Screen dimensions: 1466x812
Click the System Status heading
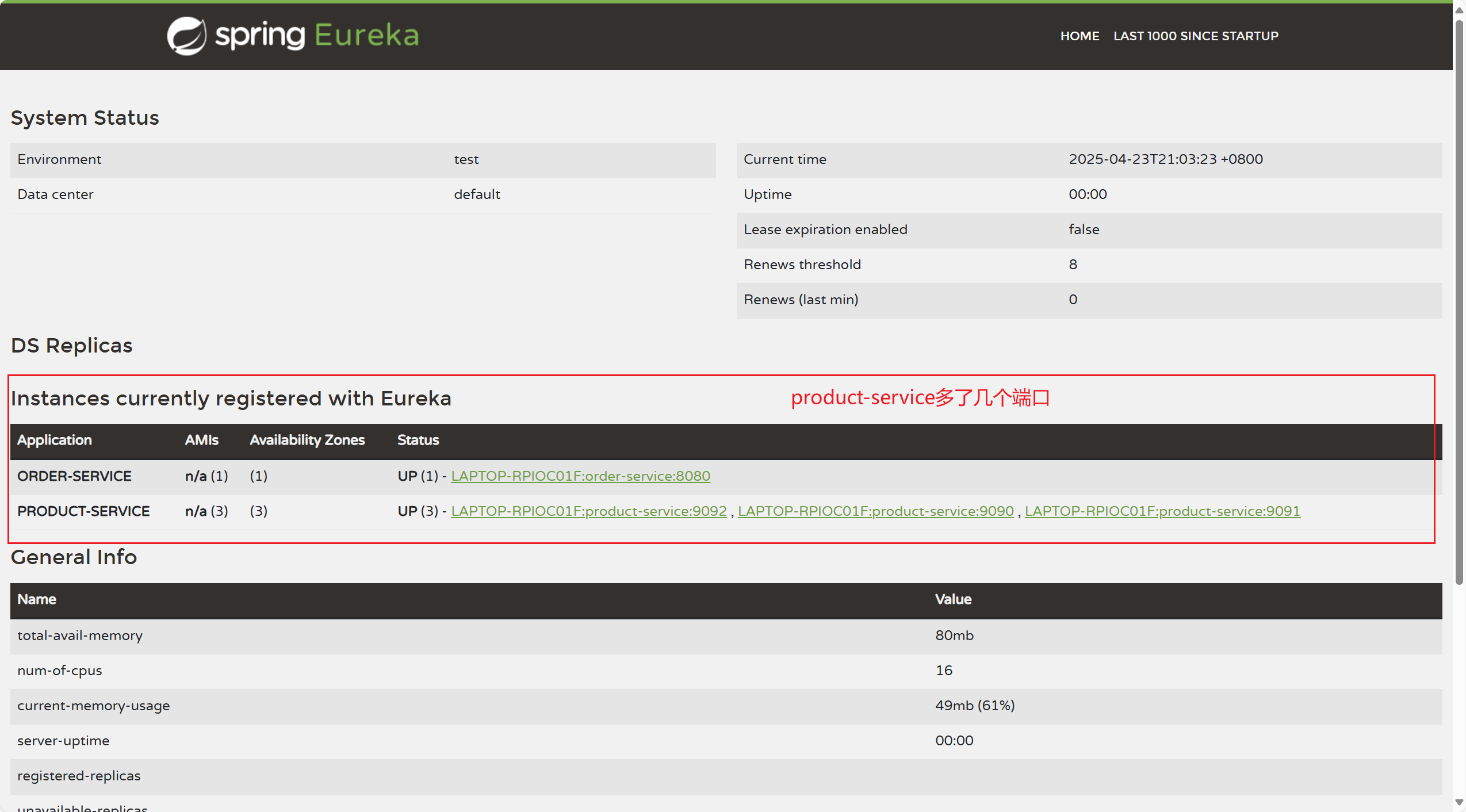[x=85, y=117]
